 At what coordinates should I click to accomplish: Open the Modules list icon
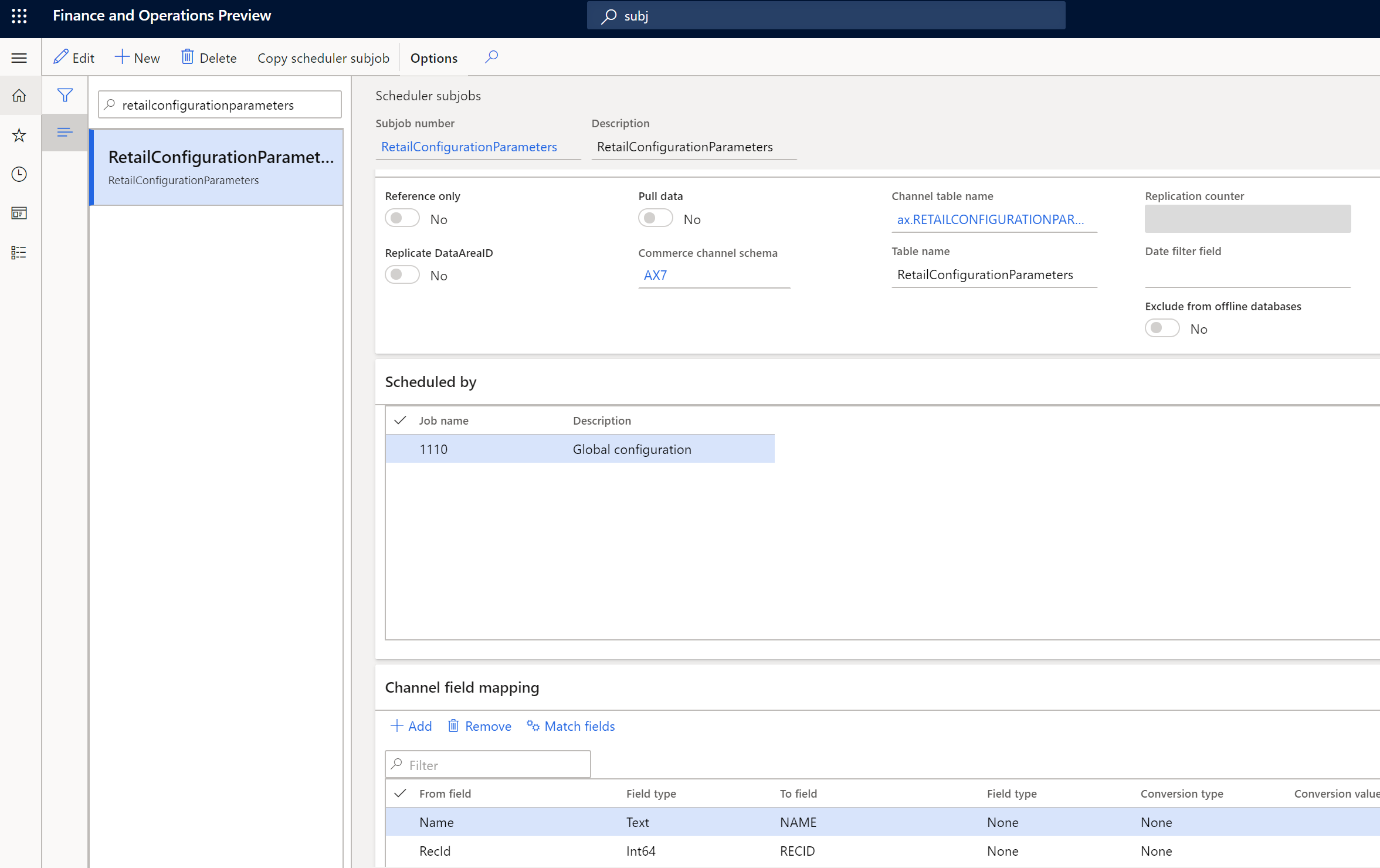[19, 252]
